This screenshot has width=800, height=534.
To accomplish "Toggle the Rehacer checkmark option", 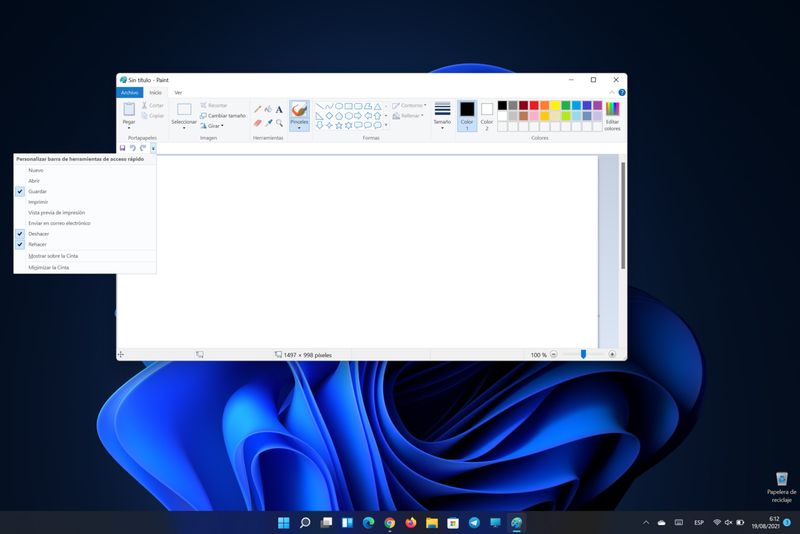I will coord(37,244).
